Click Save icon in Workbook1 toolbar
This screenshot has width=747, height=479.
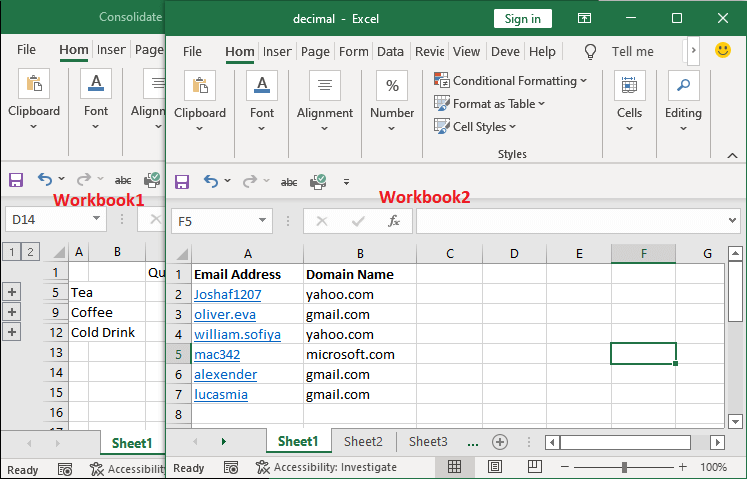click(x=16, y=180)
